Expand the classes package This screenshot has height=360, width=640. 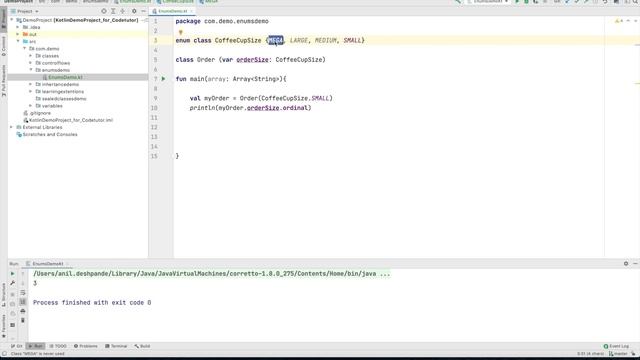coord(31,56)
